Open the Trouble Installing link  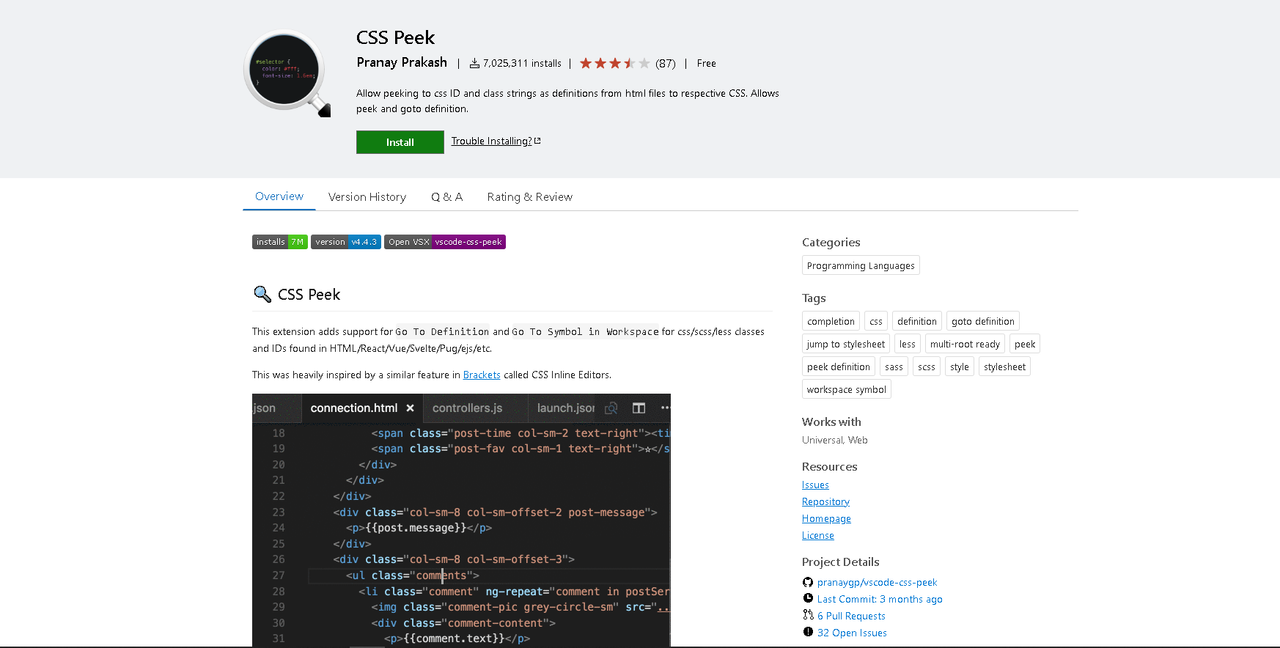pyautogui.click(x=496, y=141)
